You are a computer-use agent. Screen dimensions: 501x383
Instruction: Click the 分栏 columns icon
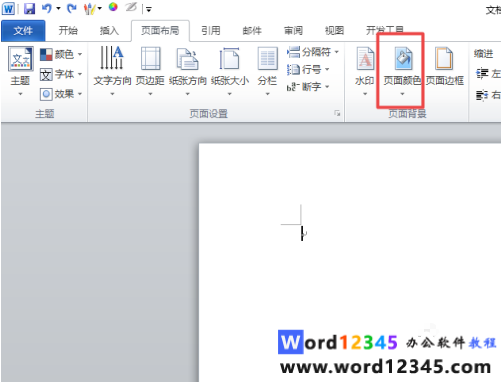267,58
